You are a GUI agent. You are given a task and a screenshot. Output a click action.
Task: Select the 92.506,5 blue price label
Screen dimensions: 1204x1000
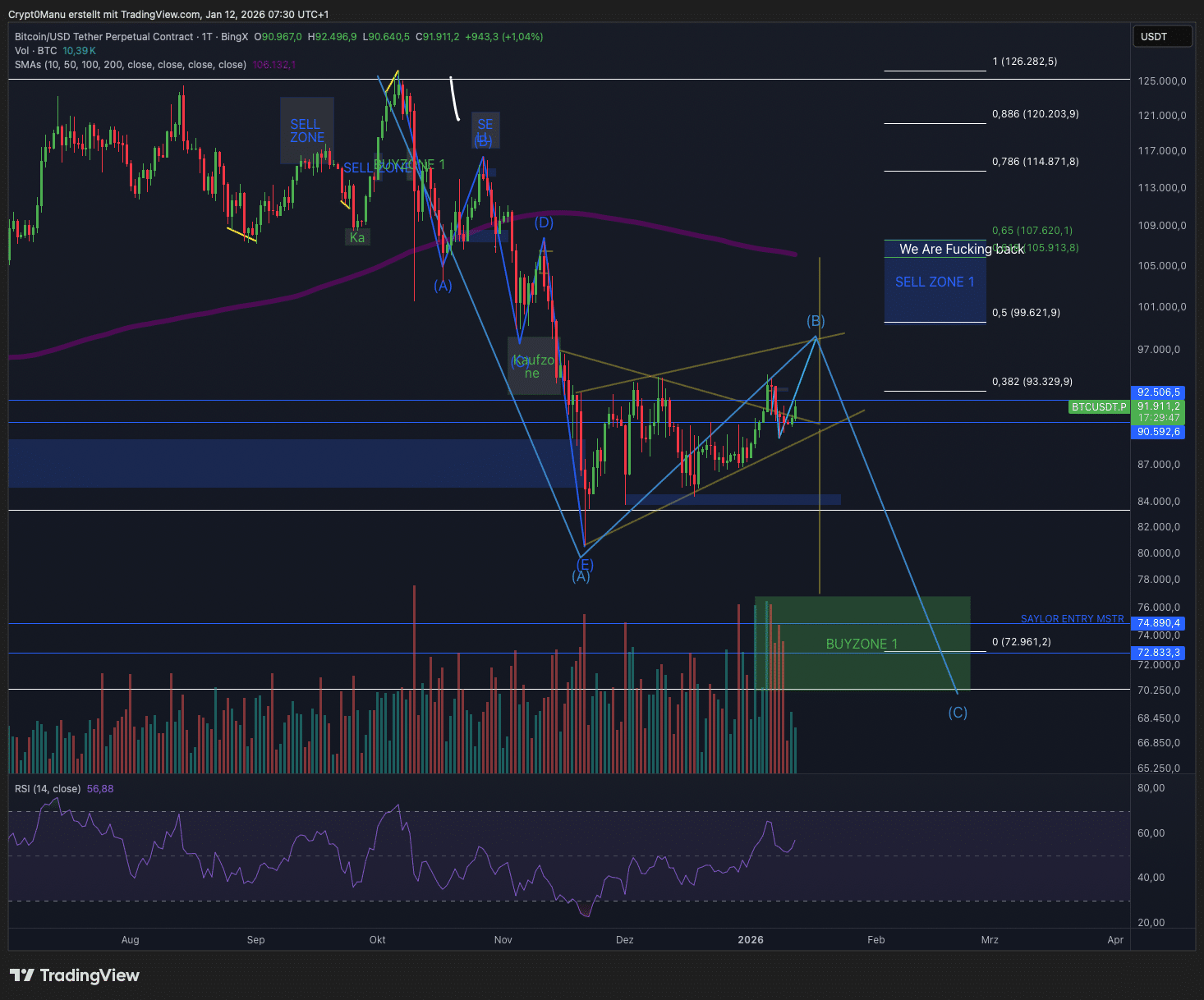pyautogui.click(x=1158, y=392)
